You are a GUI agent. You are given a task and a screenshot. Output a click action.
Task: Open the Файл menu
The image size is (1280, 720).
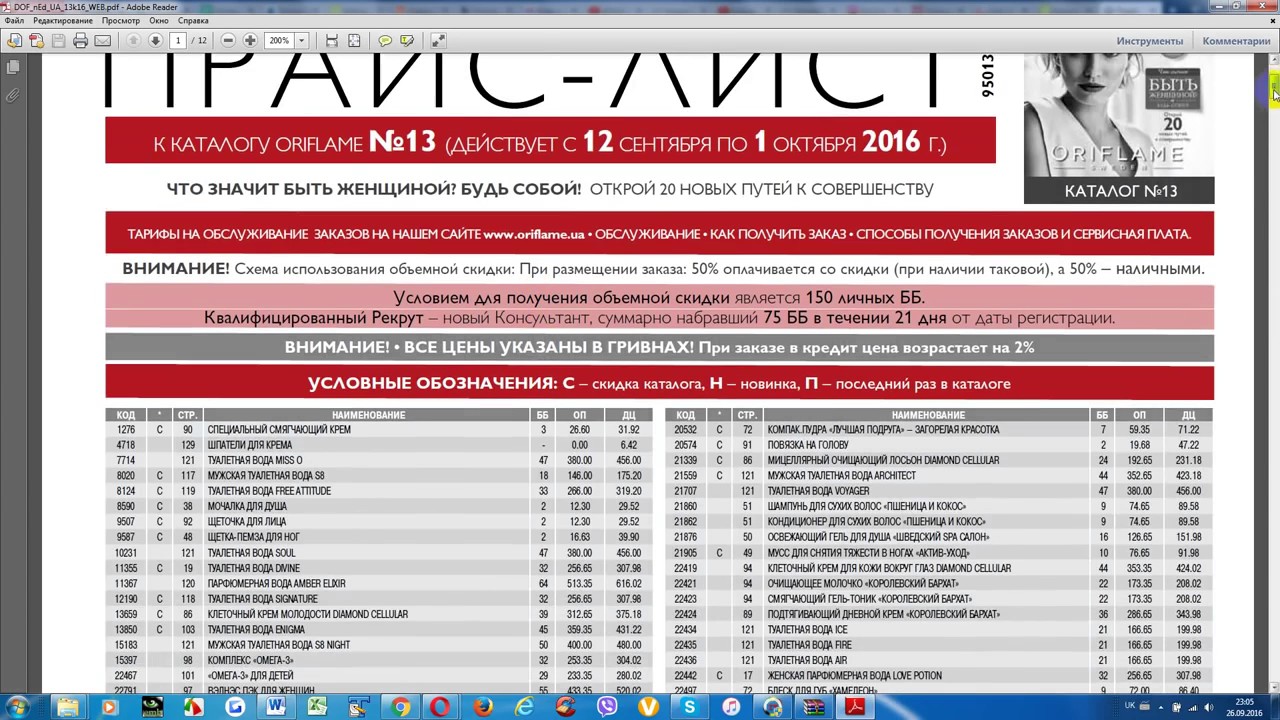pyautogui.click(x=14, y=20)
